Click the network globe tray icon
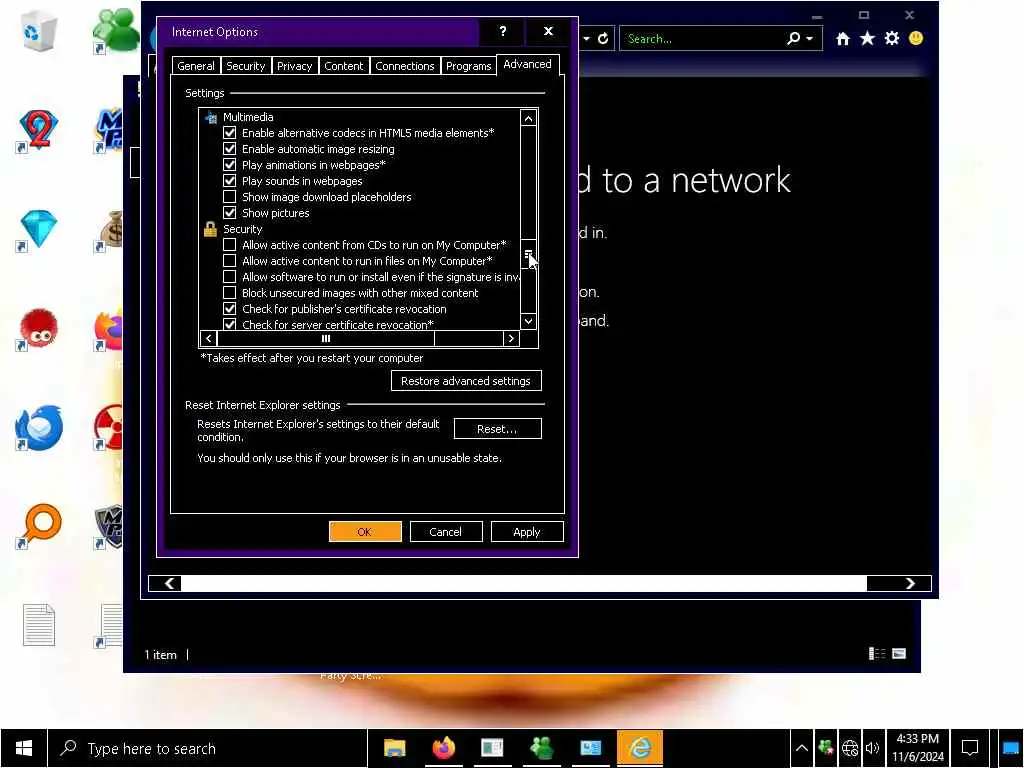Screen dimensions: 1024x768 (x=850, y=748)
